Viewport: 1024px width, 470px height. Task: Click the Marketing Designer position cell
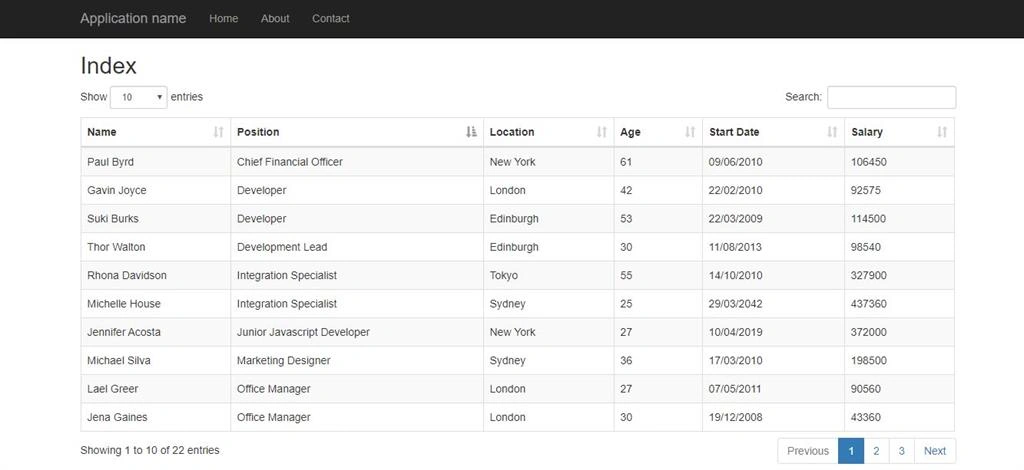357,360
